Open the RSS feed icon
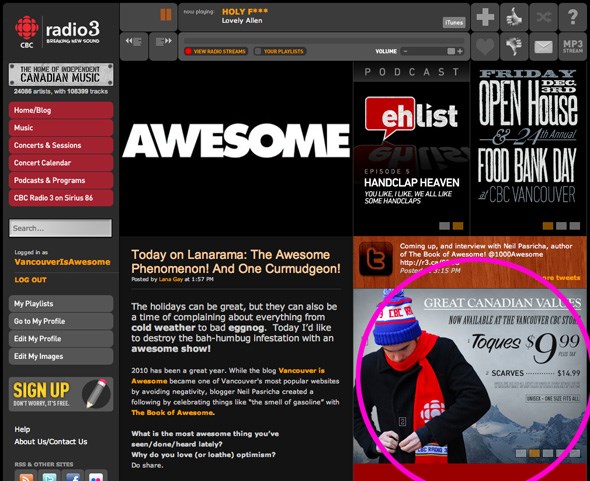 tap(26, 476)
